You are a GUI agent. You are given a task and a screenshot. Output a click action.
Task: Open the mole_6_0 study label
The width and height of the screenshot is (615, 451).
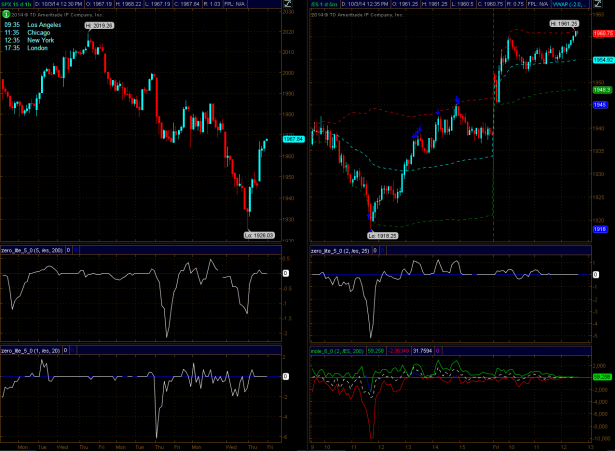pos(338,352)
